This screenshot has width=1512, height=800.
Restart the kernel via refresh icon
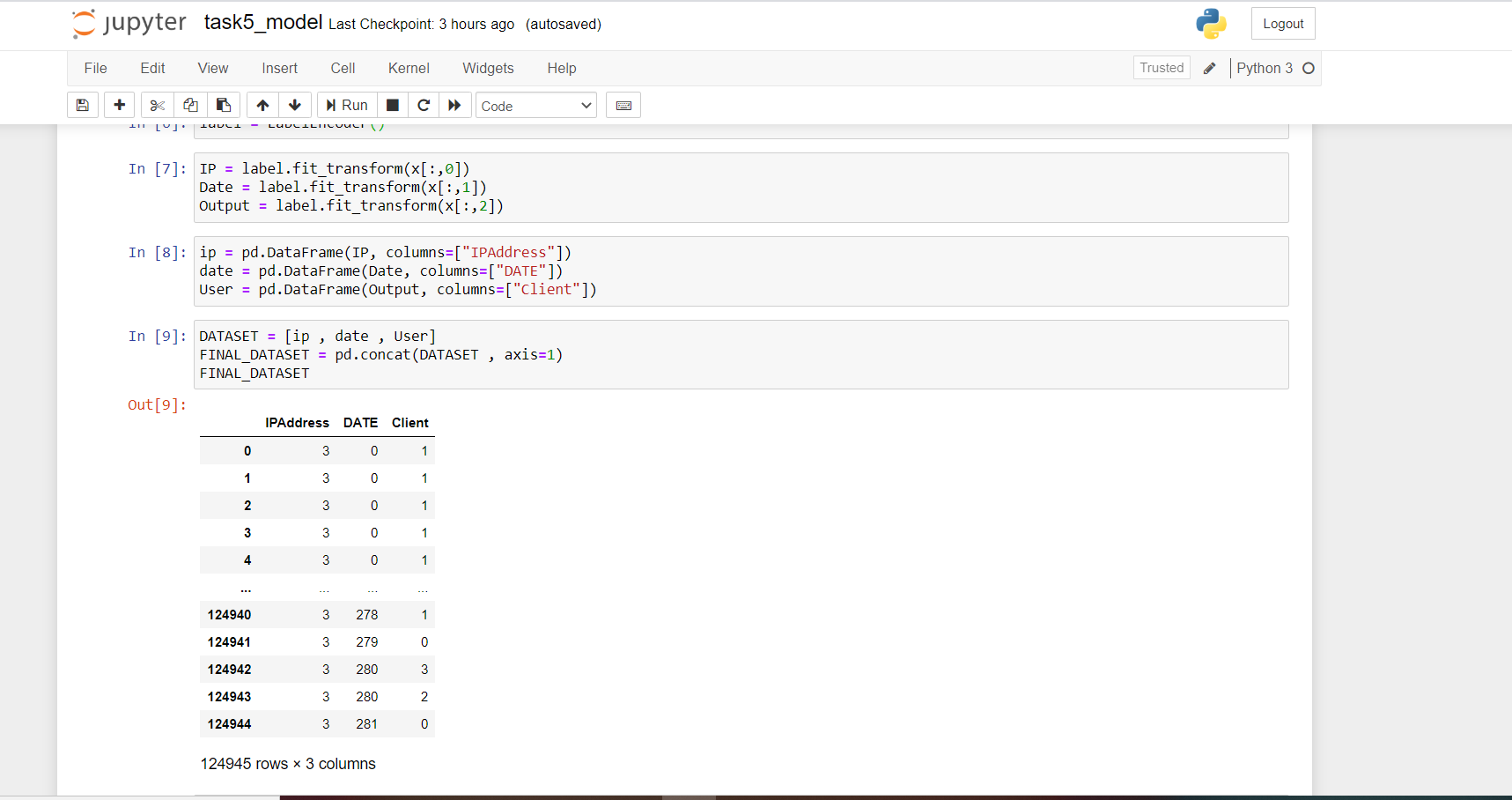pyautogui.click(x=424, y=105)
